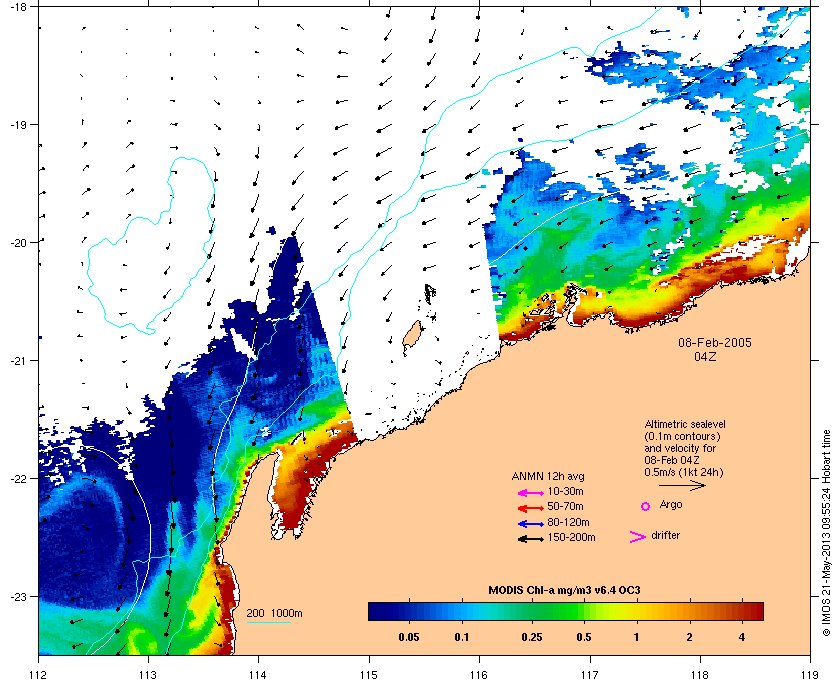Screen dimensions: 840x680
Task: Click the '(0.1m contours)' text line
Action: (682, 436)
